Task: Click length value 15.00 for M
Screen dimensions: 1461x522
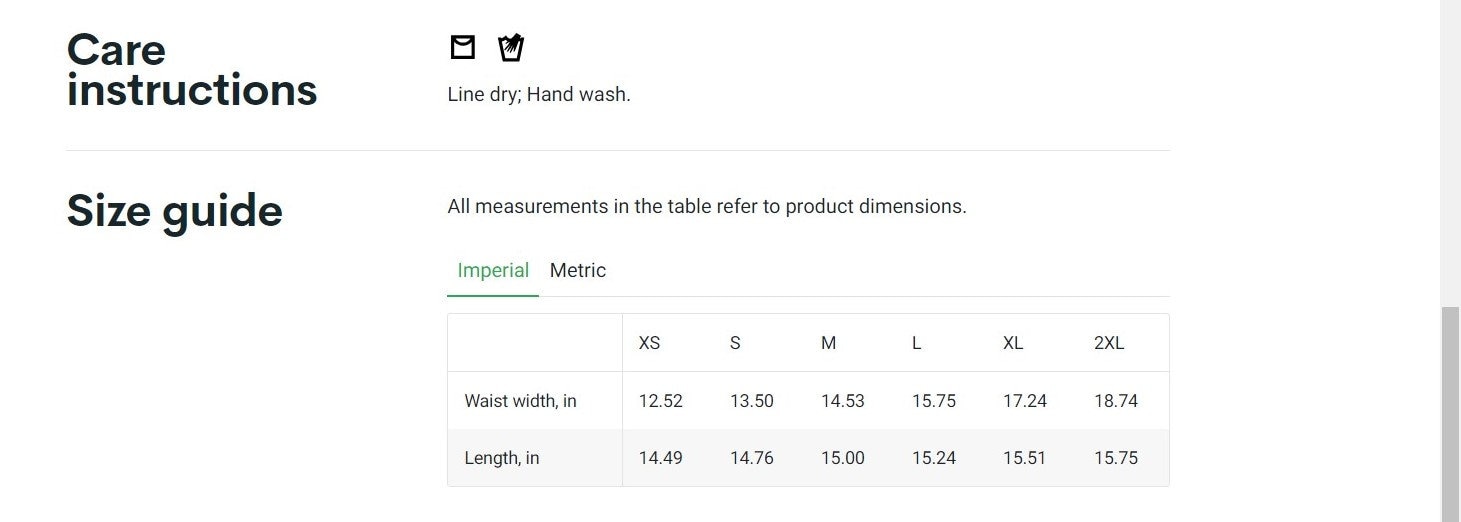Action: pyautogui.click(x=843, y=458)
